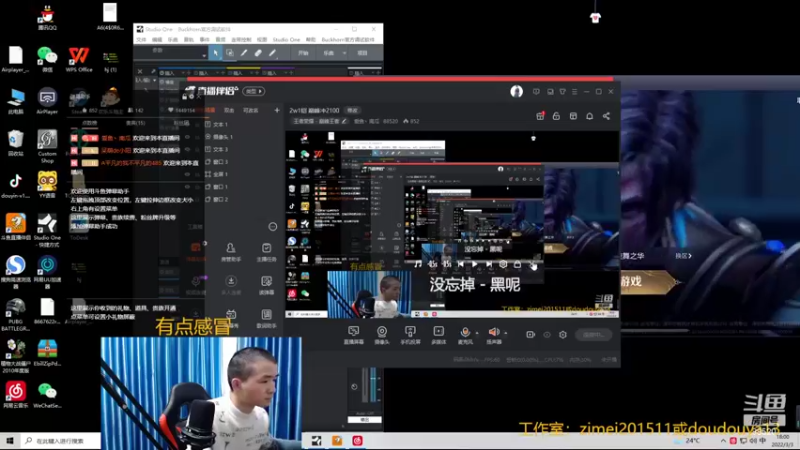The image size is (800, 450).
Task: Click the 类型 pill button beside 直播伴侣 logo
Action: [x=254, y=91]
